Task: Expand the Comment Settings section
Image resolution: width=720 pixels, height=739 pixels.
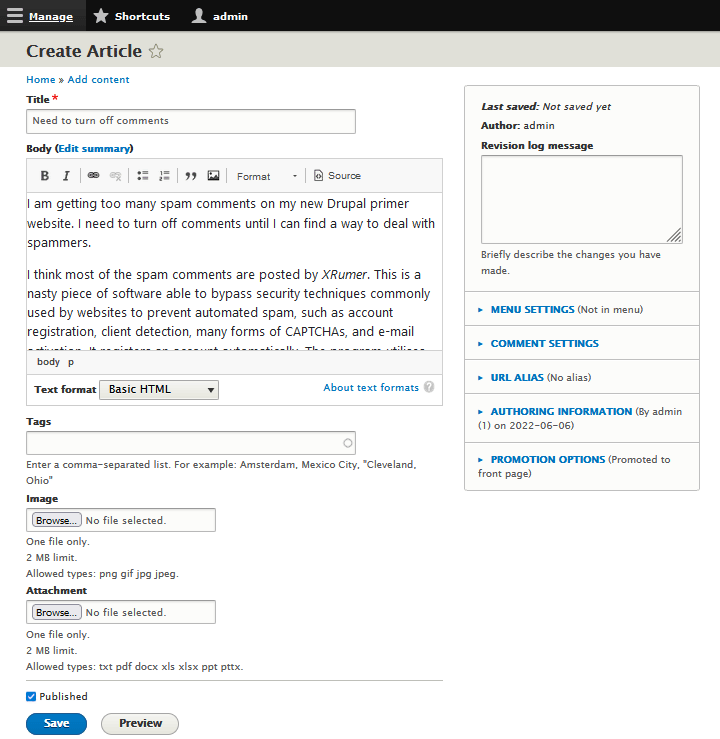Action: [x=544, y=343]
